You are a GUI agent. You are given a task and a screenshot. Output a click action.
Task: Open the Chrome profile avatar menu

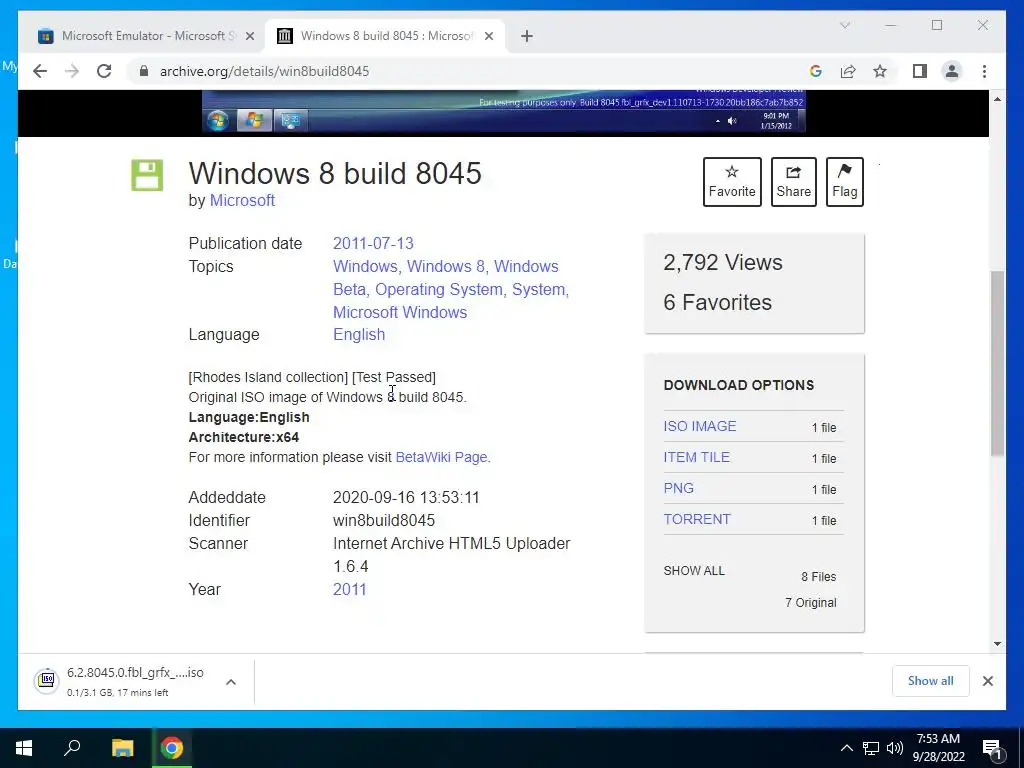(x=952, y=71)
